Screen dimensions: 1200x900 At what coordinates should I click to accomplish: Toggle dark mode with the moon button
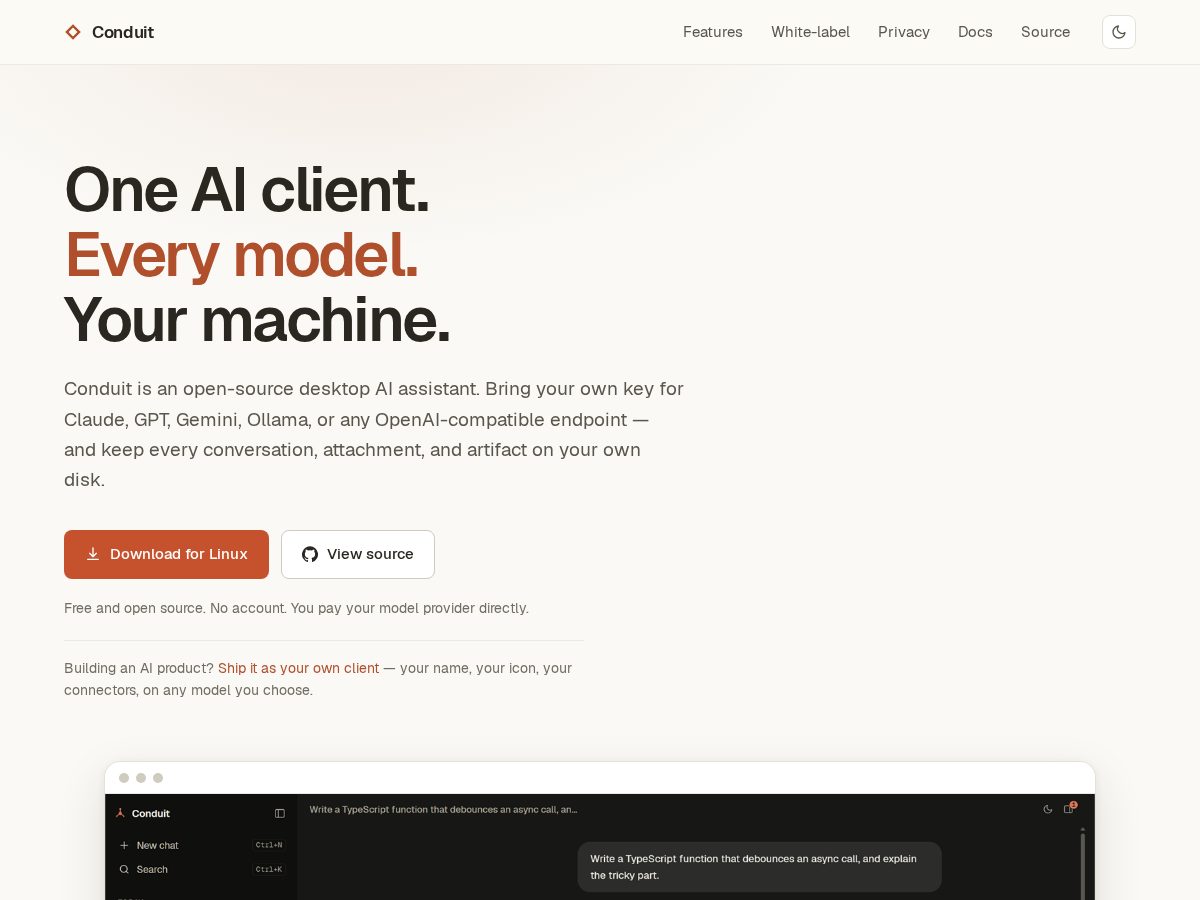click(x=1119, y=32)
